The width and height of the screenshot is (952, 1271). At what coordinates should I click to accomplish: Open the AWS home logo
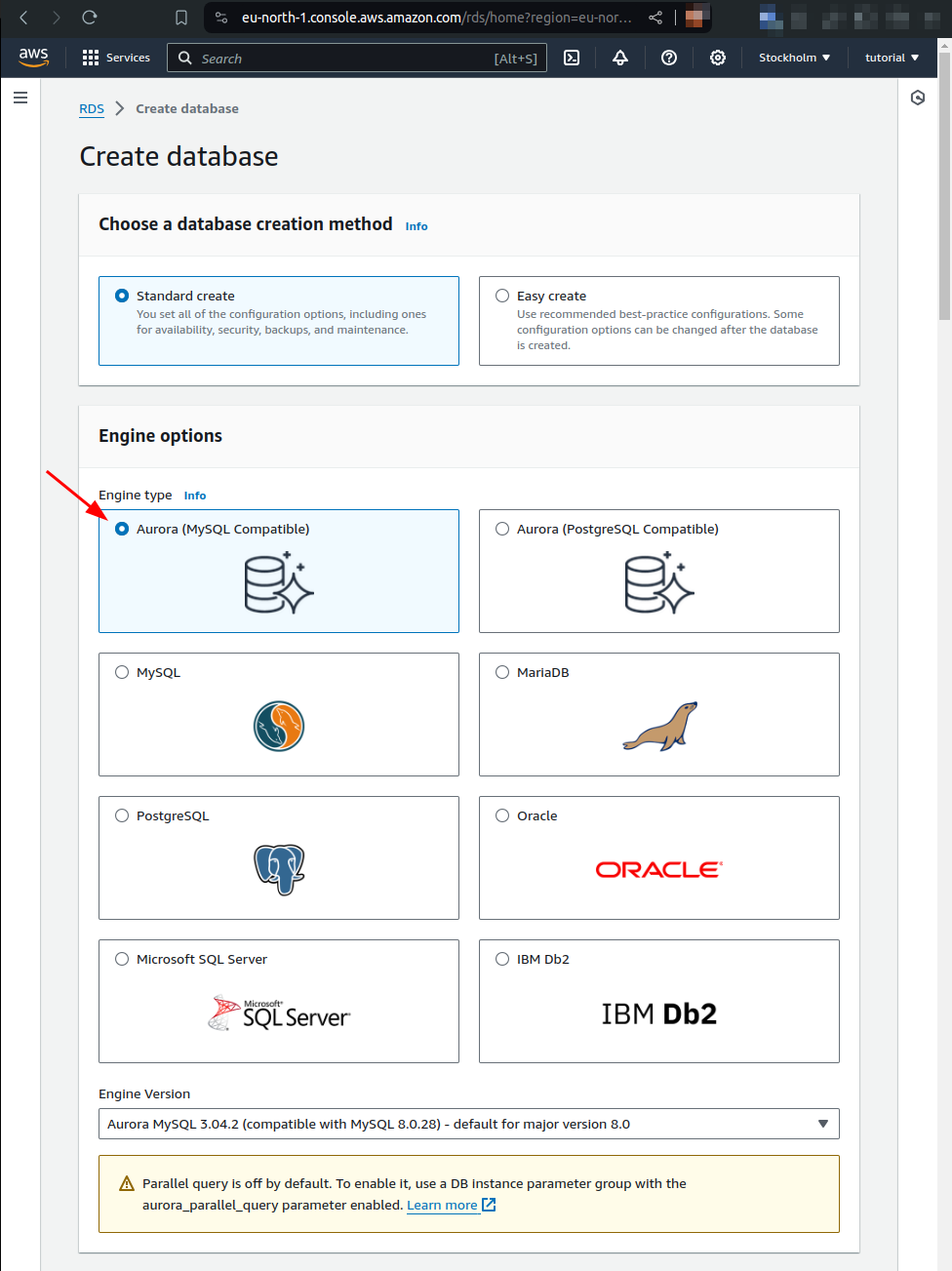33,58
